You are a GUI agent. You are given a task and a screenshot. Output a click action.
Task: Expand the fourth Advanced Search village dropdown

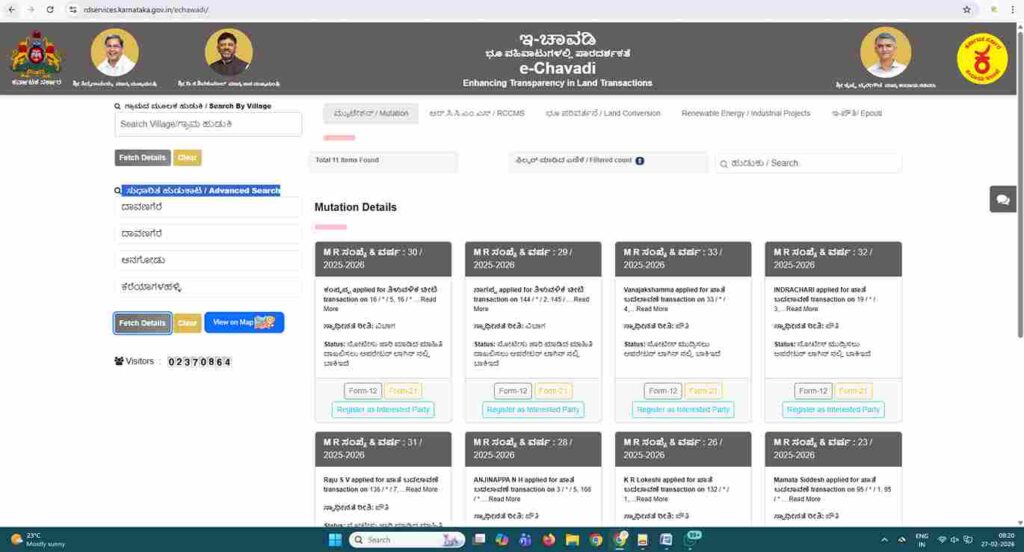208,287
